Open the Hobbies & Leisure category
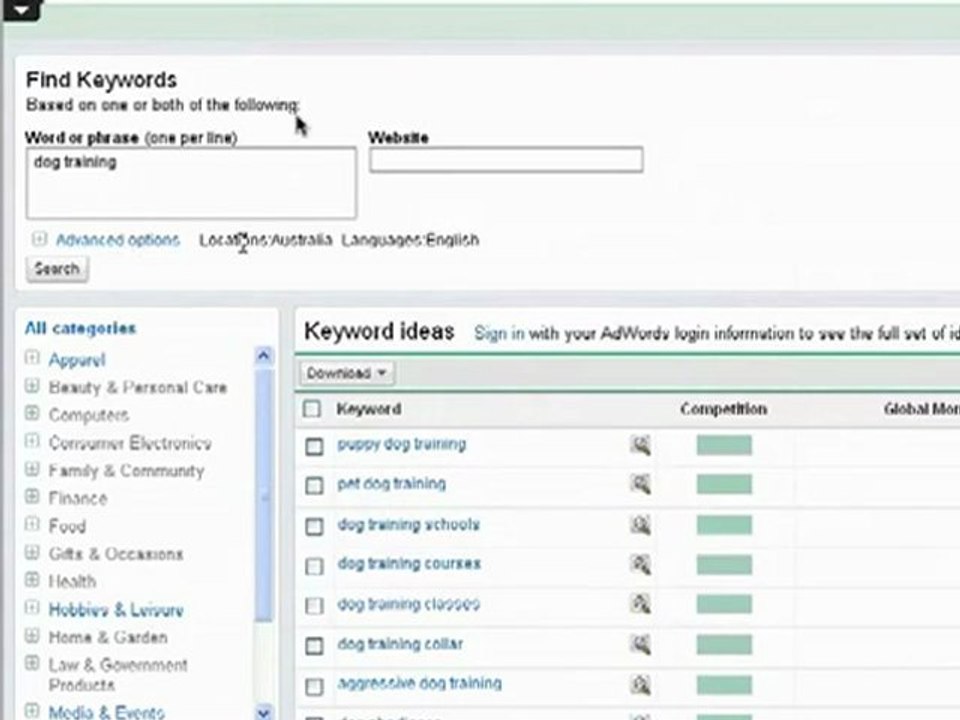Screen dimensions: 960x720 click(116, 610)
